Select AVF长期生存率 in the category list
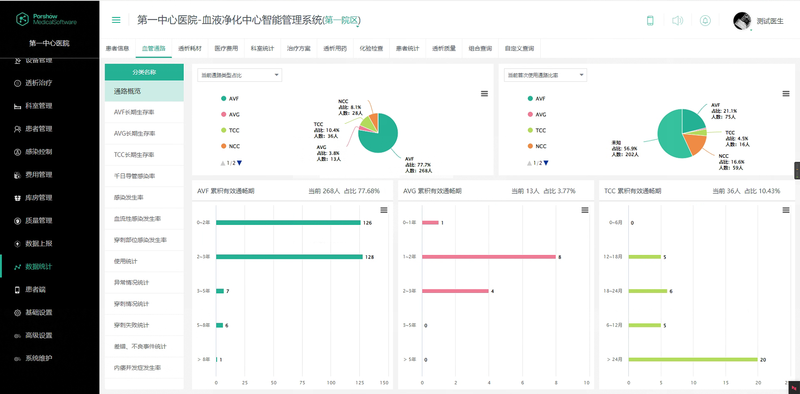The image size is (800, 394). [x=144, y=112]
